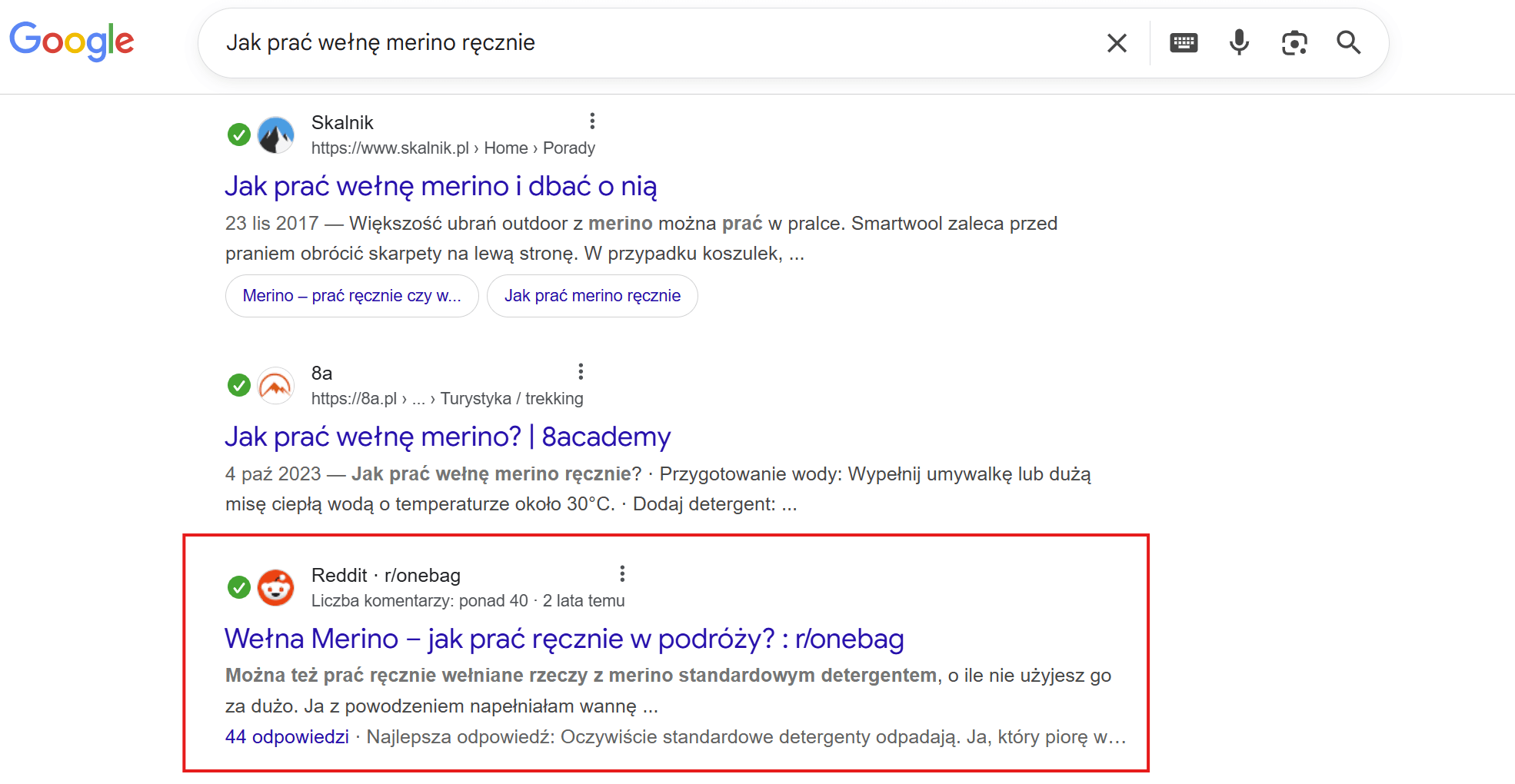Open search by image camera icon

[x=1294, y=43]
